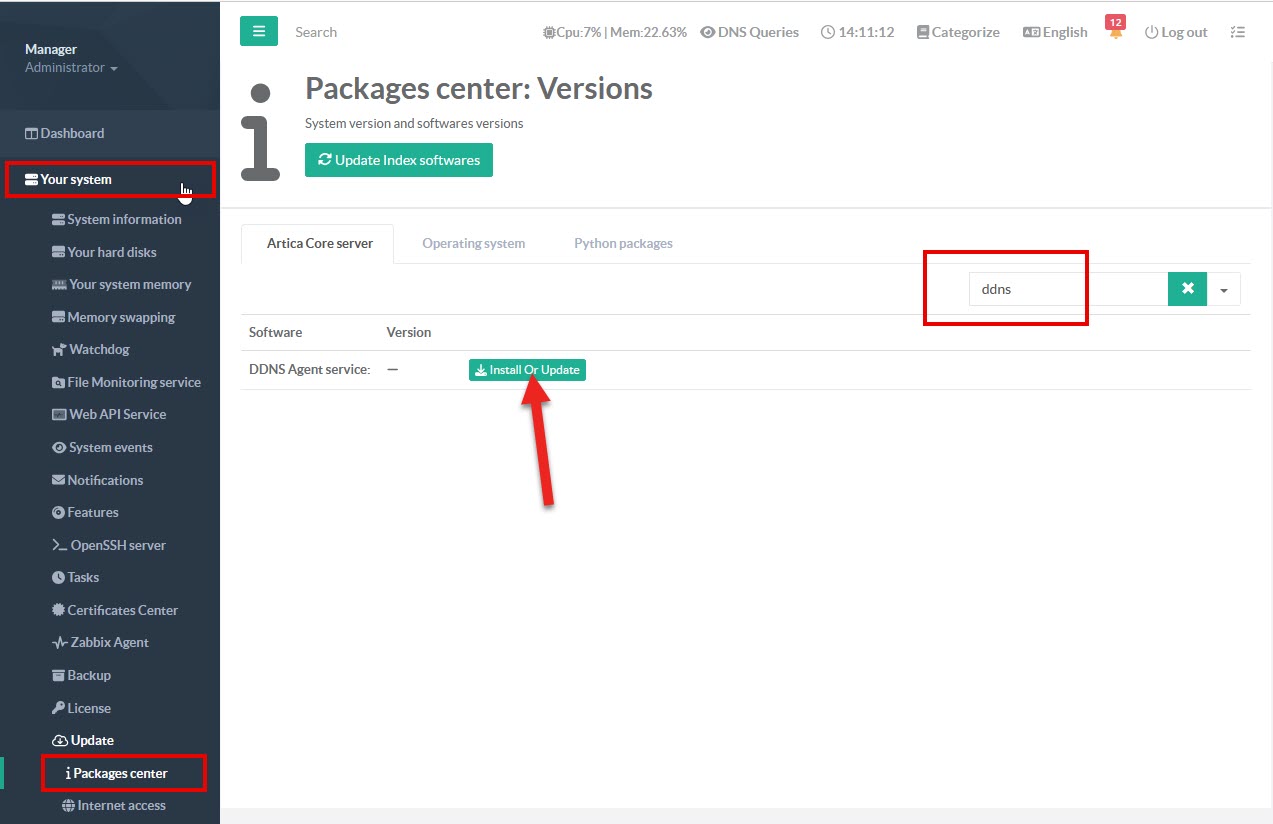Open OpenSSH server settings
1273x824 pixels.
point(117,545)
